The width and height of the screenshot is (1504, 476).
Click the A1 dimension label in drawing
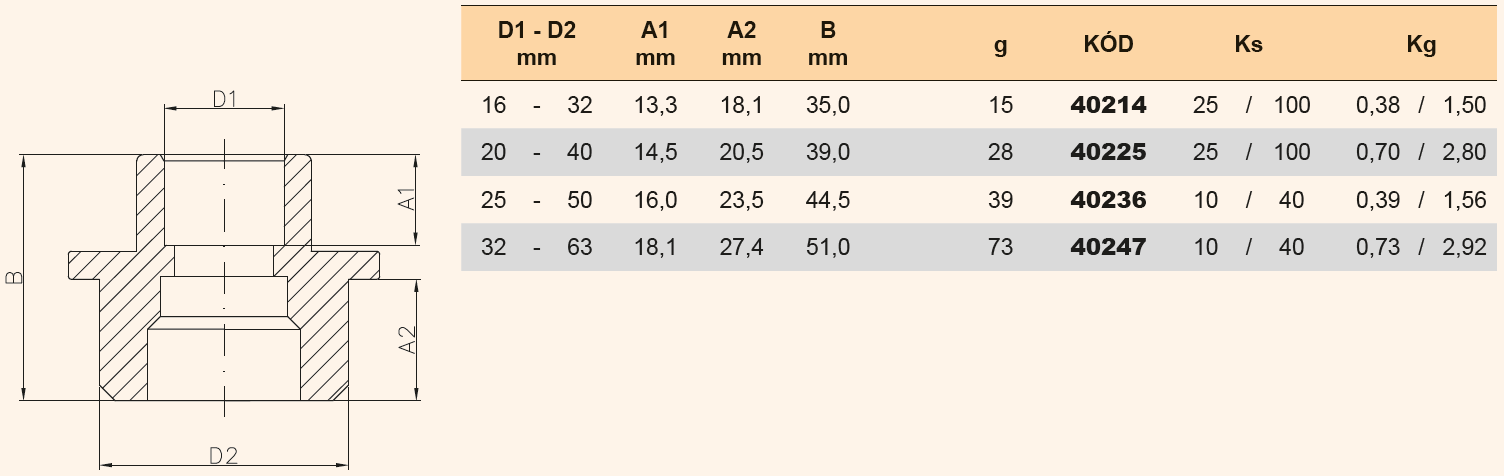point(407,198)
